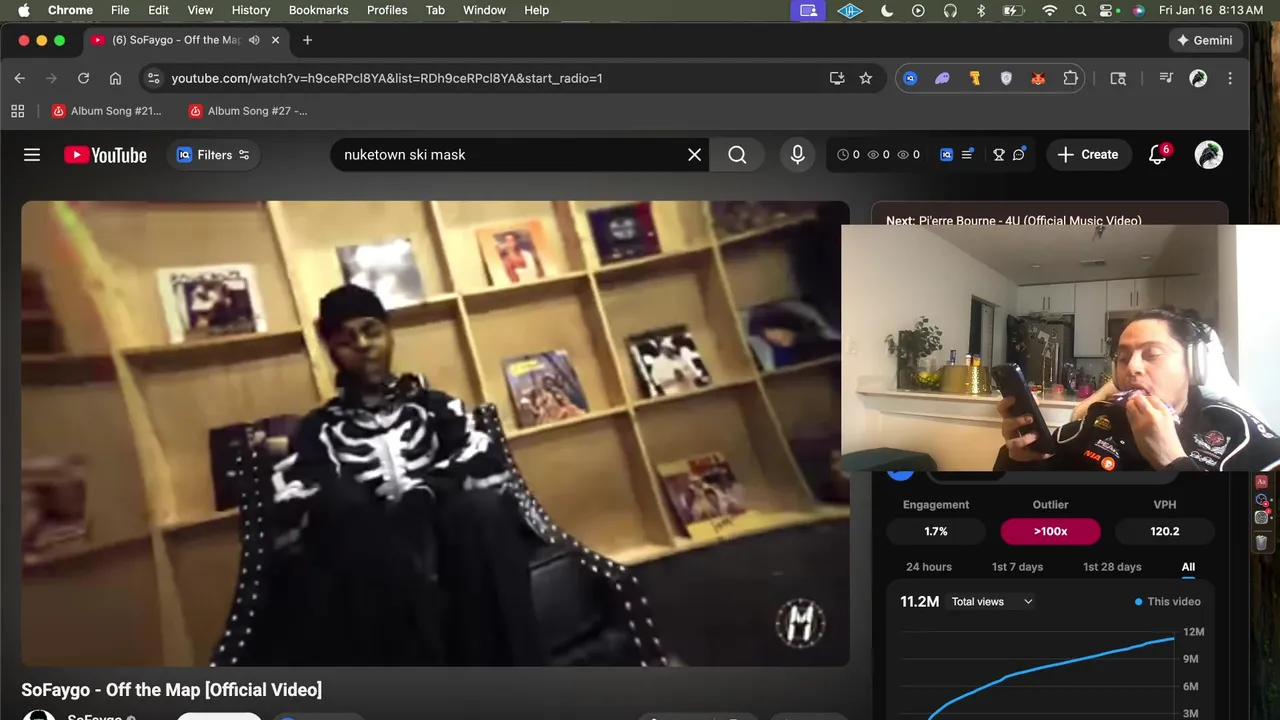Open Album Song #27 bookmark
This screenshot has width=1280, height=720.
[x=248, y=111]
